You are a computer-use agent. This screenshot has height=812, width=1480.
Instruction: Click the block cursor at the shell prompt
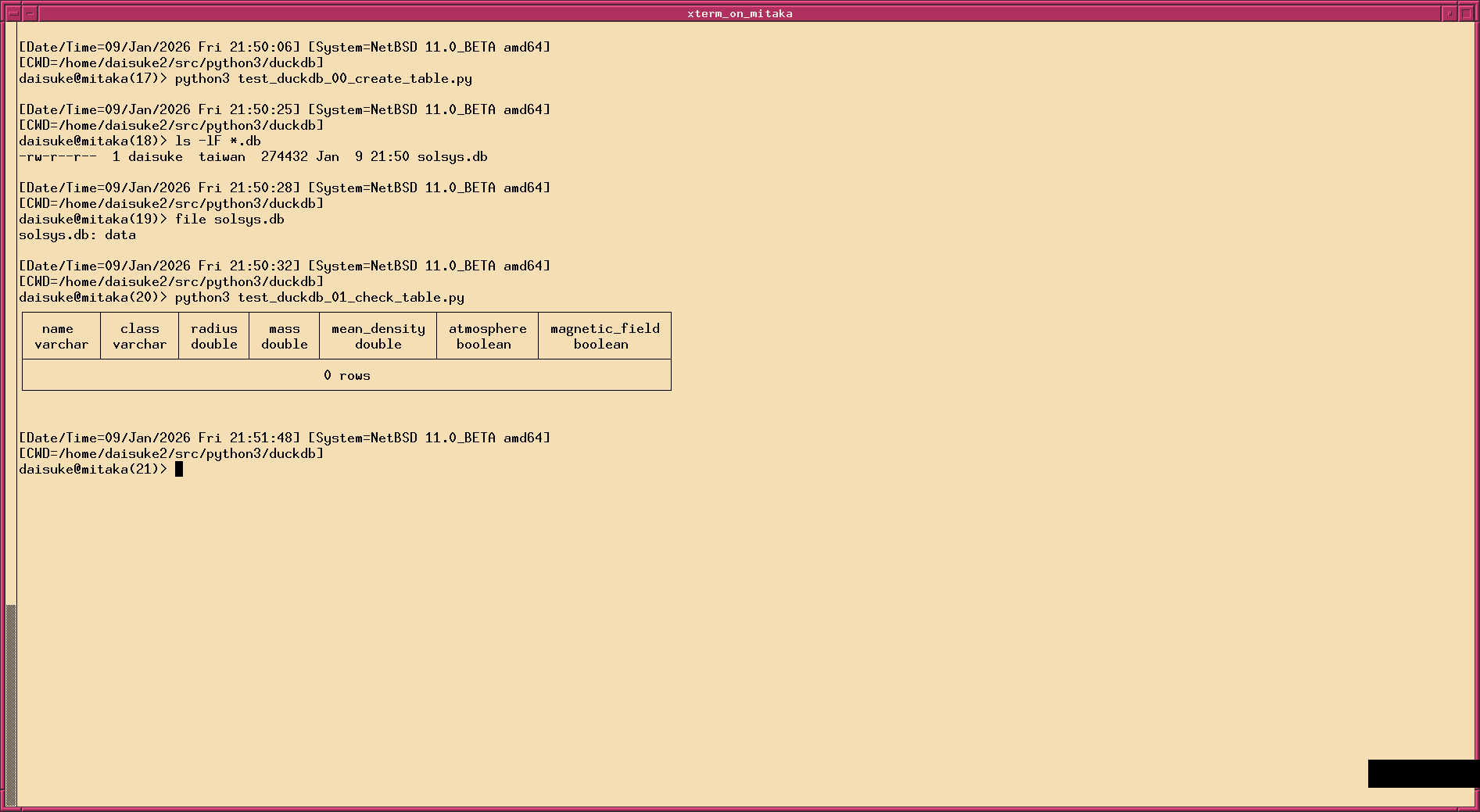179,468
